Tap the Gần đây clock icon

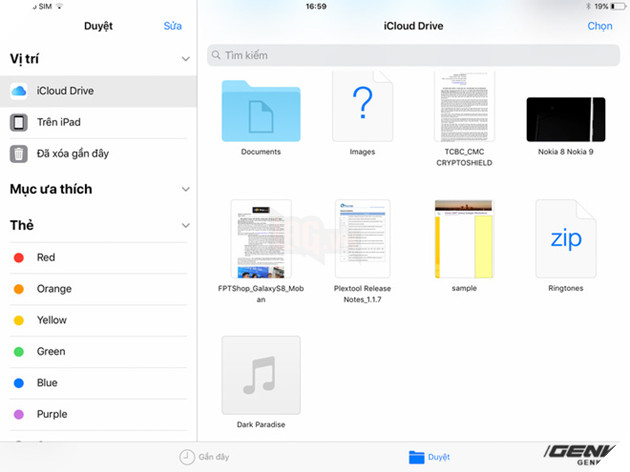pos(187,457)
